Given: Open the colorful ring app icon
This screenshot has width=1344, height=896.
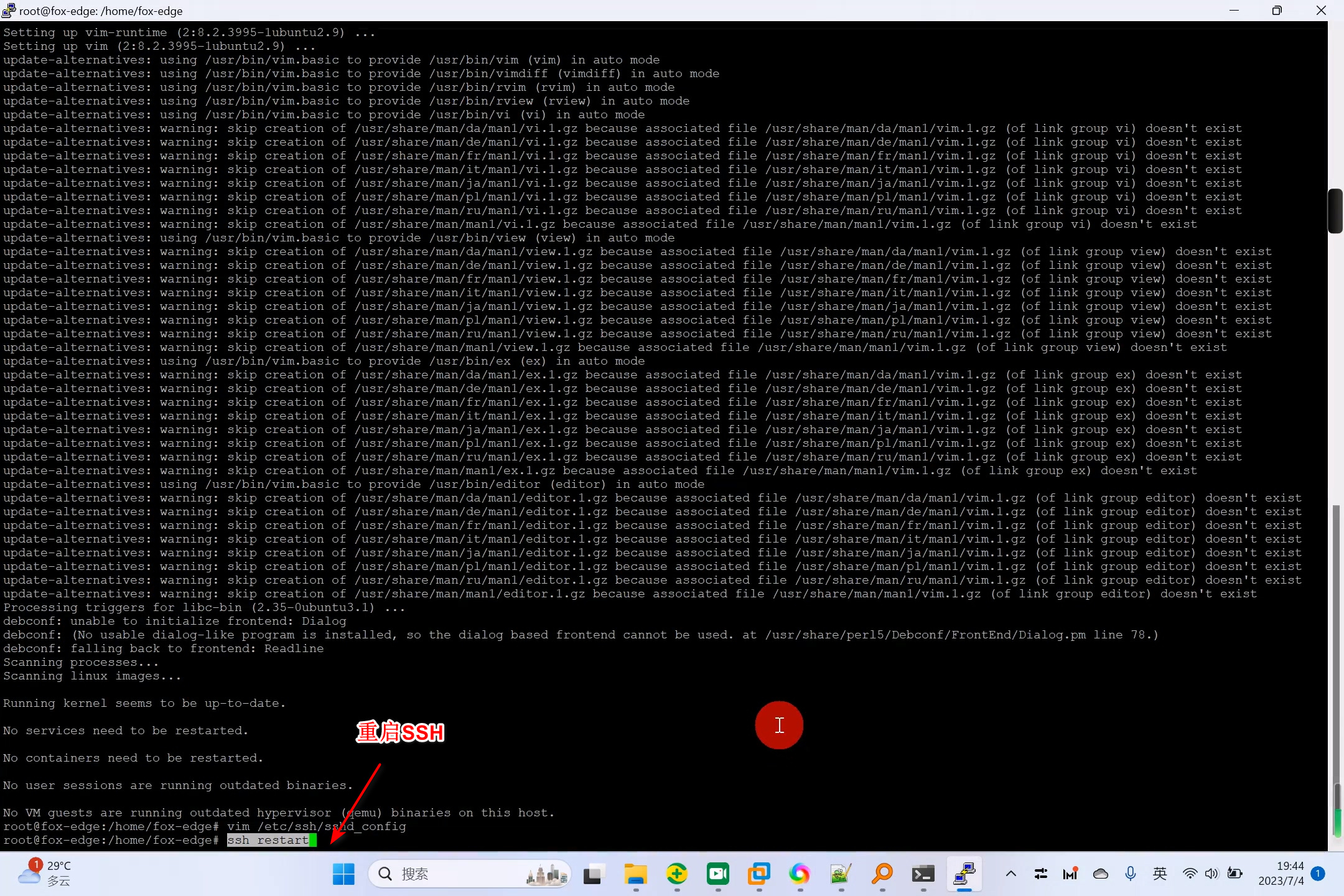Looking at the screenshot, I should 800,874.
